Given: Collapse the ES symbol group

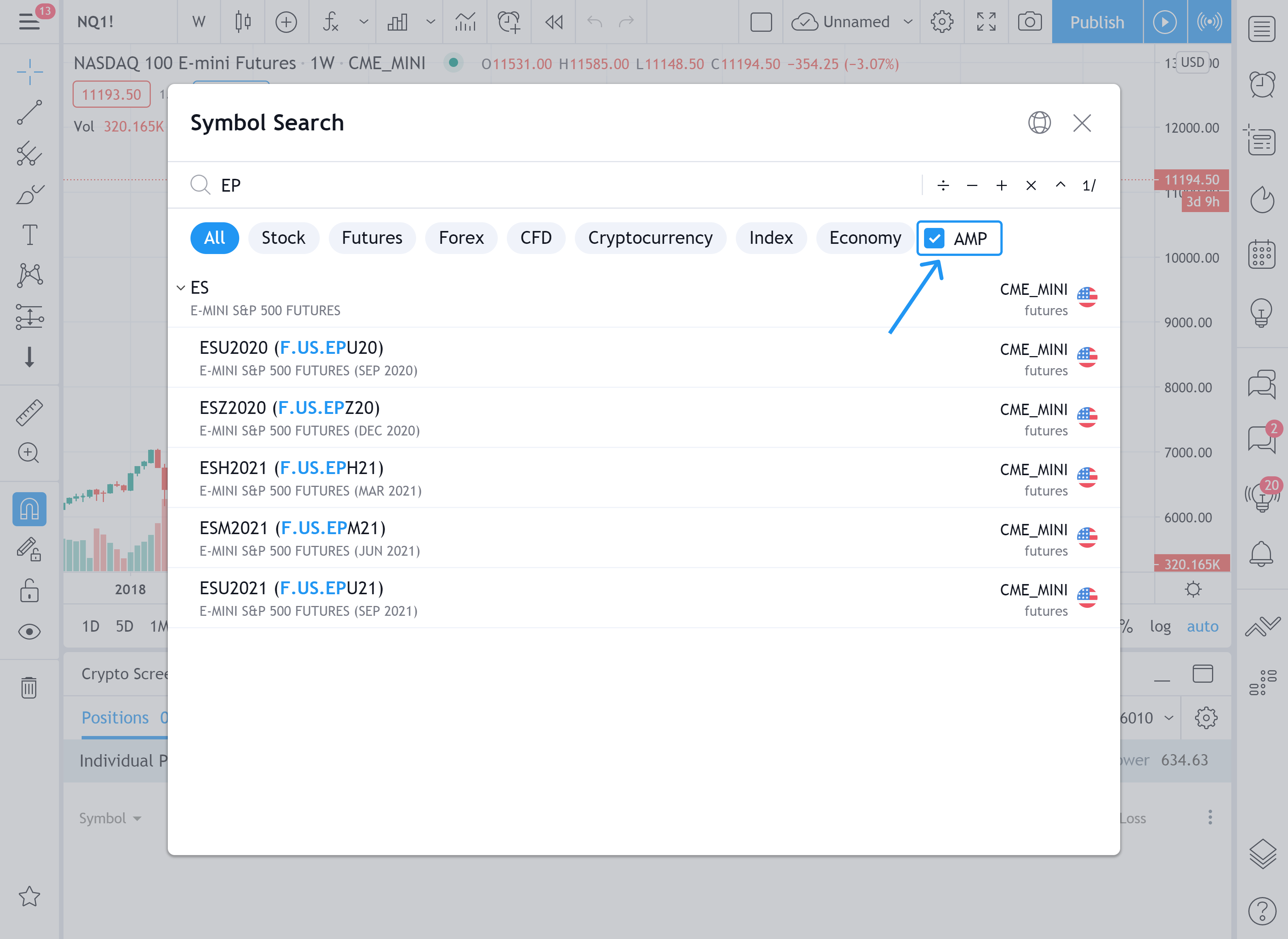Looking at the screenshot, I should (181, 288).
